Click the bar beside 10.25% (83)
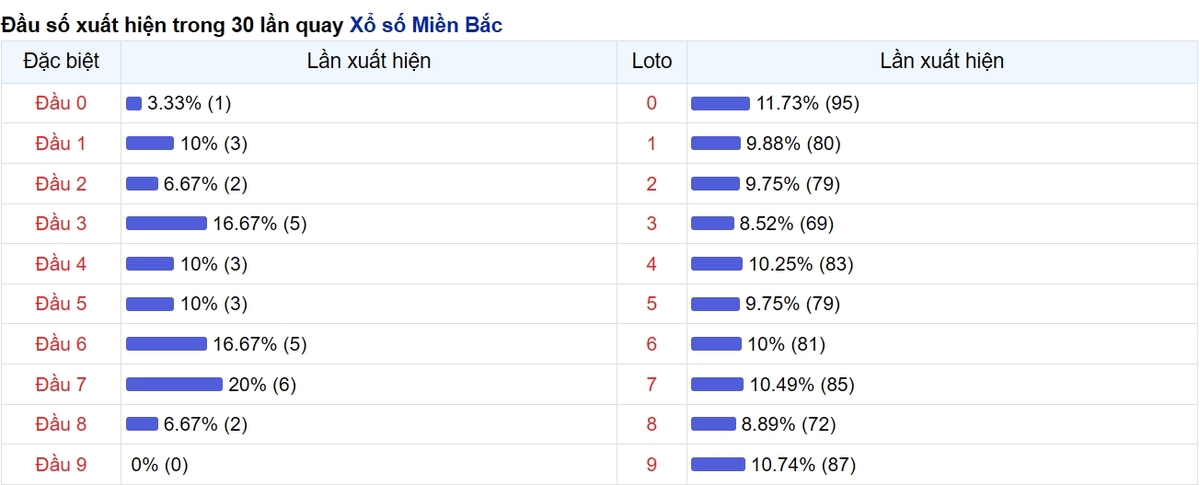 [716, 264]
